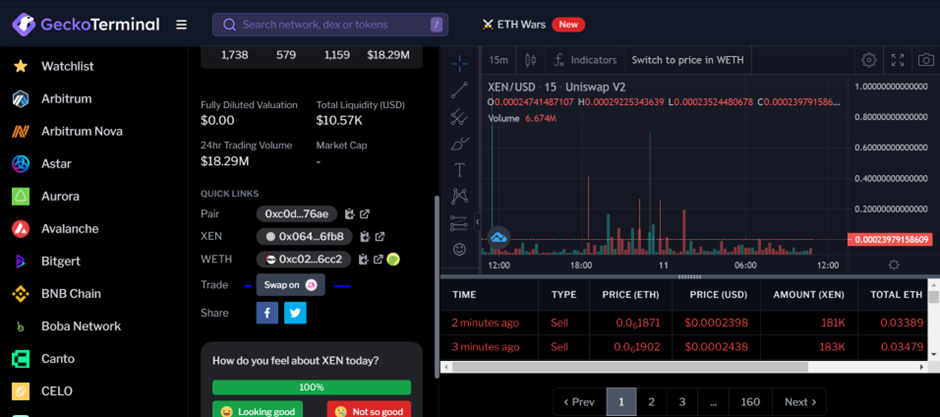
Task: Go to the previous trades page
Action: coord(580,402)
